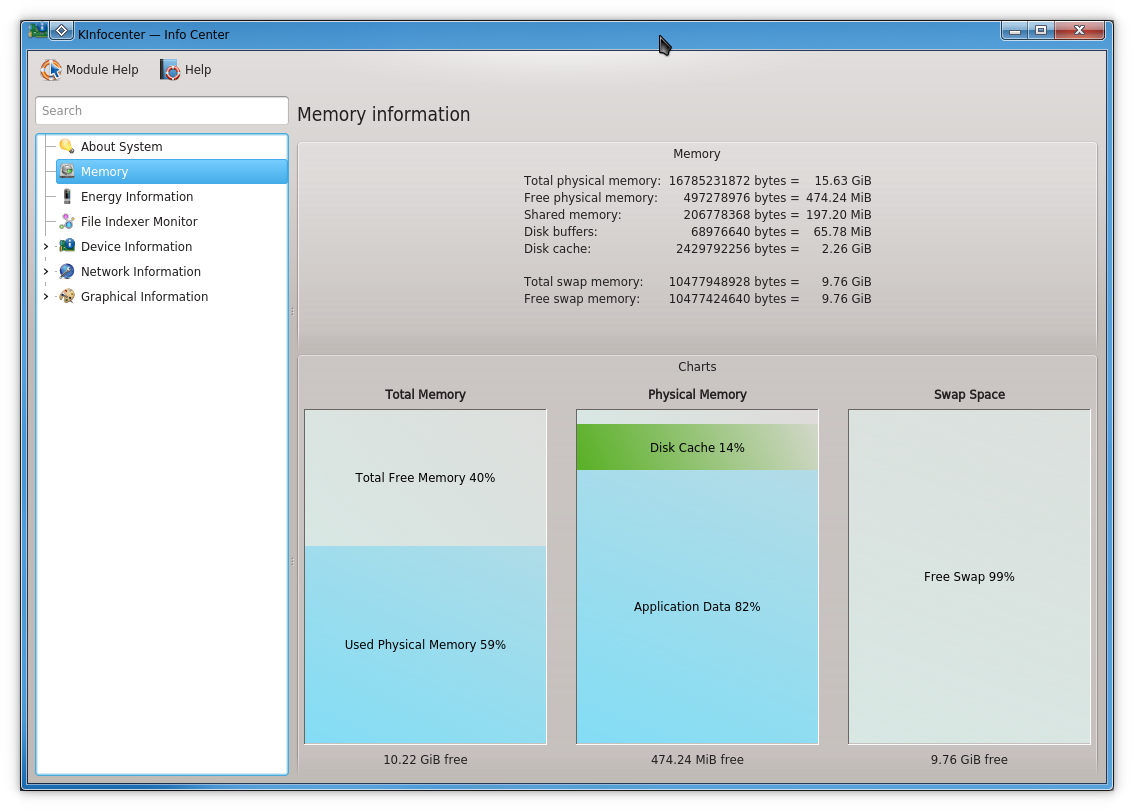The width and height of the screenshot is (1134, 811).
Task: Toggle the diamond-shaped button beside the title bar icon
Action: [61, 30]
